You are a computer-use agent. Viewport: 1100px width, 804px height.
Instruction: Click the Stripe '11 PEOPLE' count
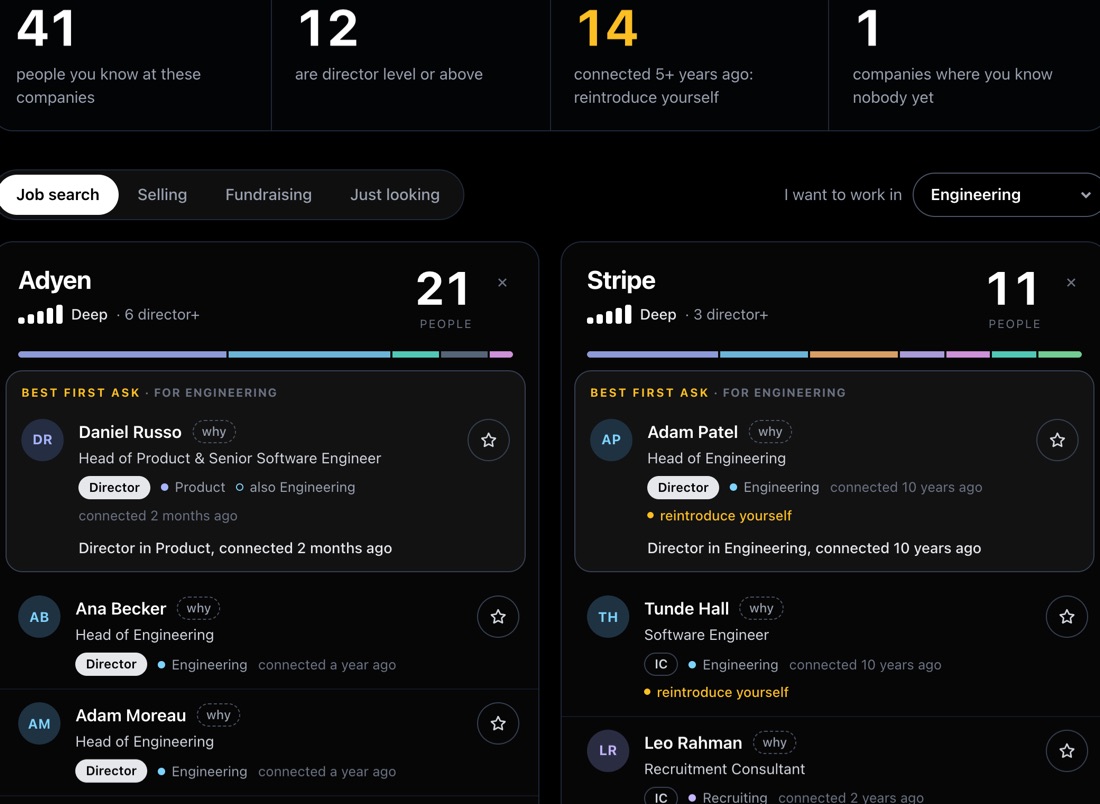(1013, 300)
